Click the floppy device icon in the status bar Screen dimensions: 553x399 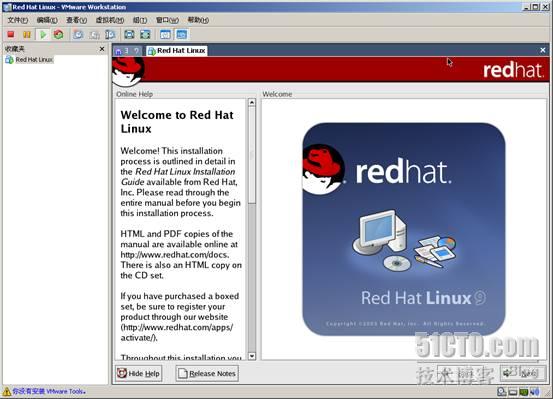[x=513, y=392]
